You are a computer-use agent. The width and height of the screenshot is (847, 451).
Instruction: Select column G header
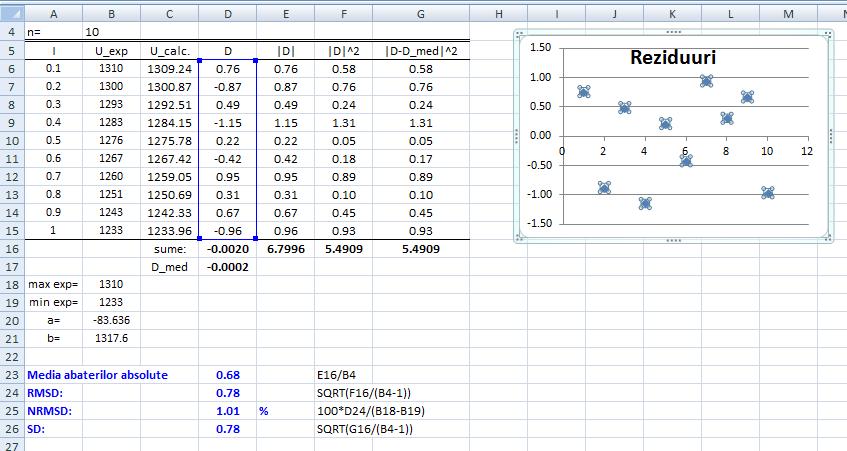coord(421,14)
